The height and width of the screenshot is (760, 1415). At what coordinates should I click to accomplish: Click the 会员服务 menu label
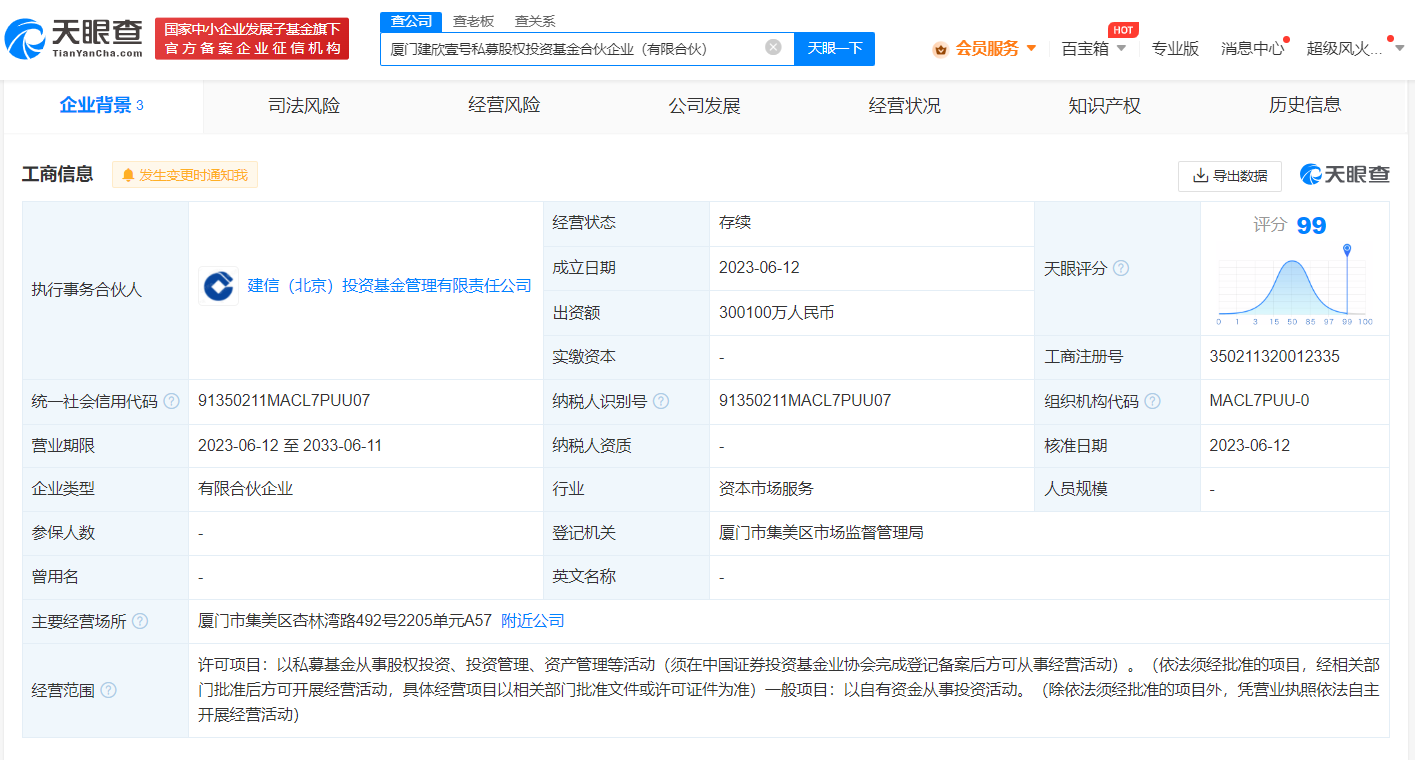987,48
